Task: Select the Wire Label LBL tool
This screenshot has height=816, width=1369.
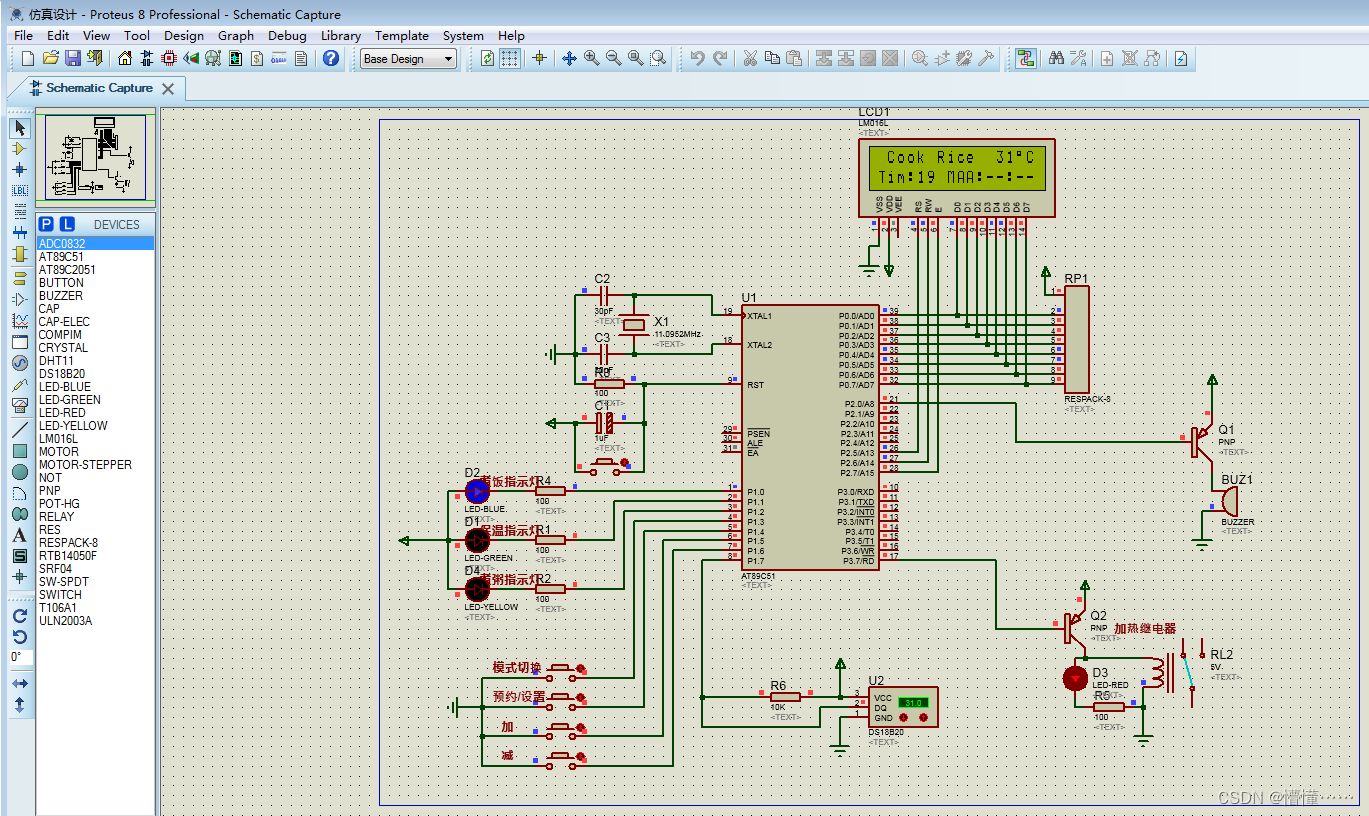Action: pyautogui.click(x=20, y=191)
